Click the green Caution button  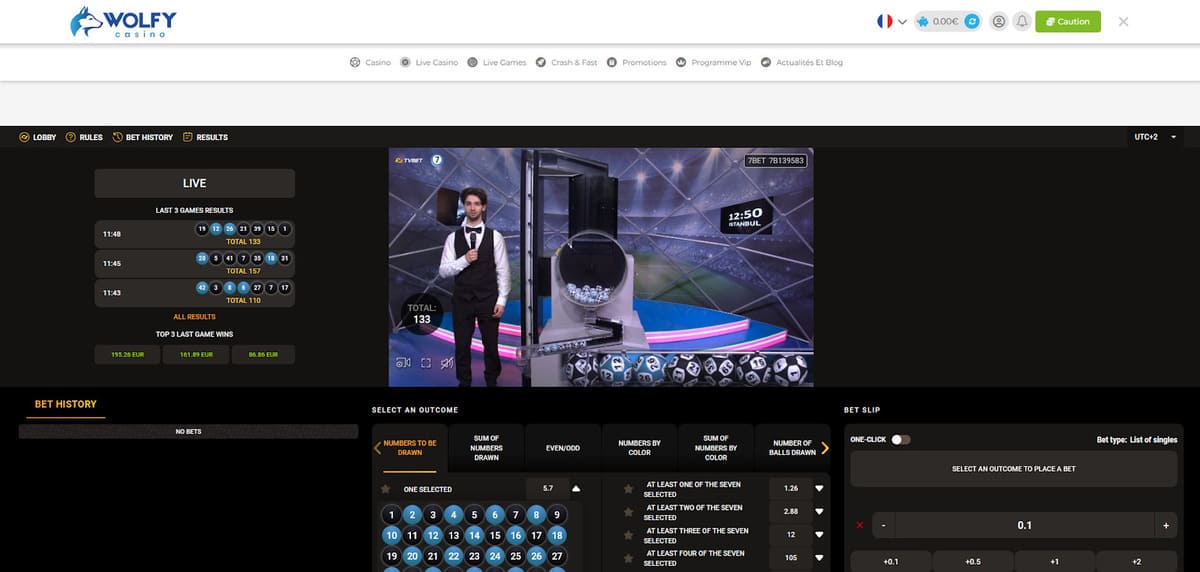tap(1068, 21)
